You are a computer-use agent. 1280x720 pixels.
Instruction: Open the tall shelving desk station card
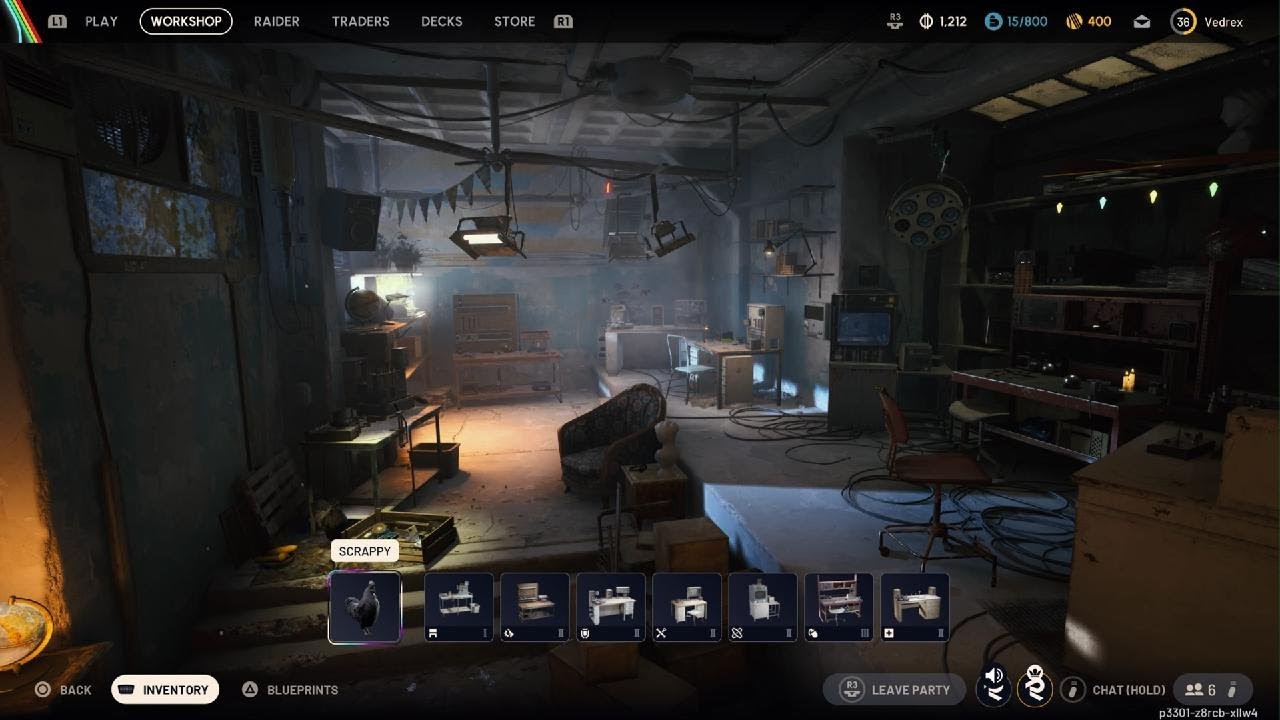point(839,607)
